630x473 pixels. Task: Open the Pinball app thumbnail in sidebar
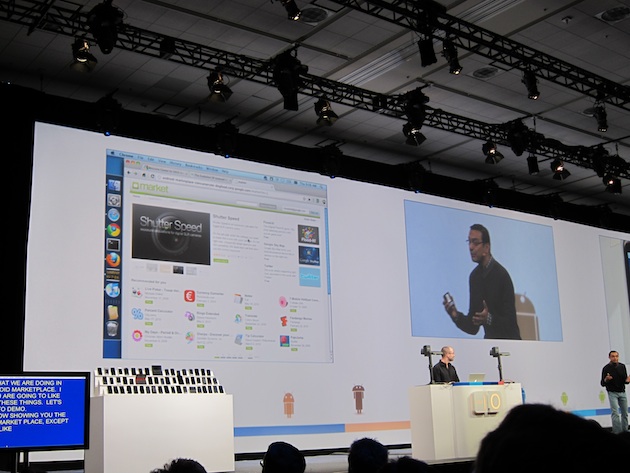pyautogui.click(x=308, y=234)
